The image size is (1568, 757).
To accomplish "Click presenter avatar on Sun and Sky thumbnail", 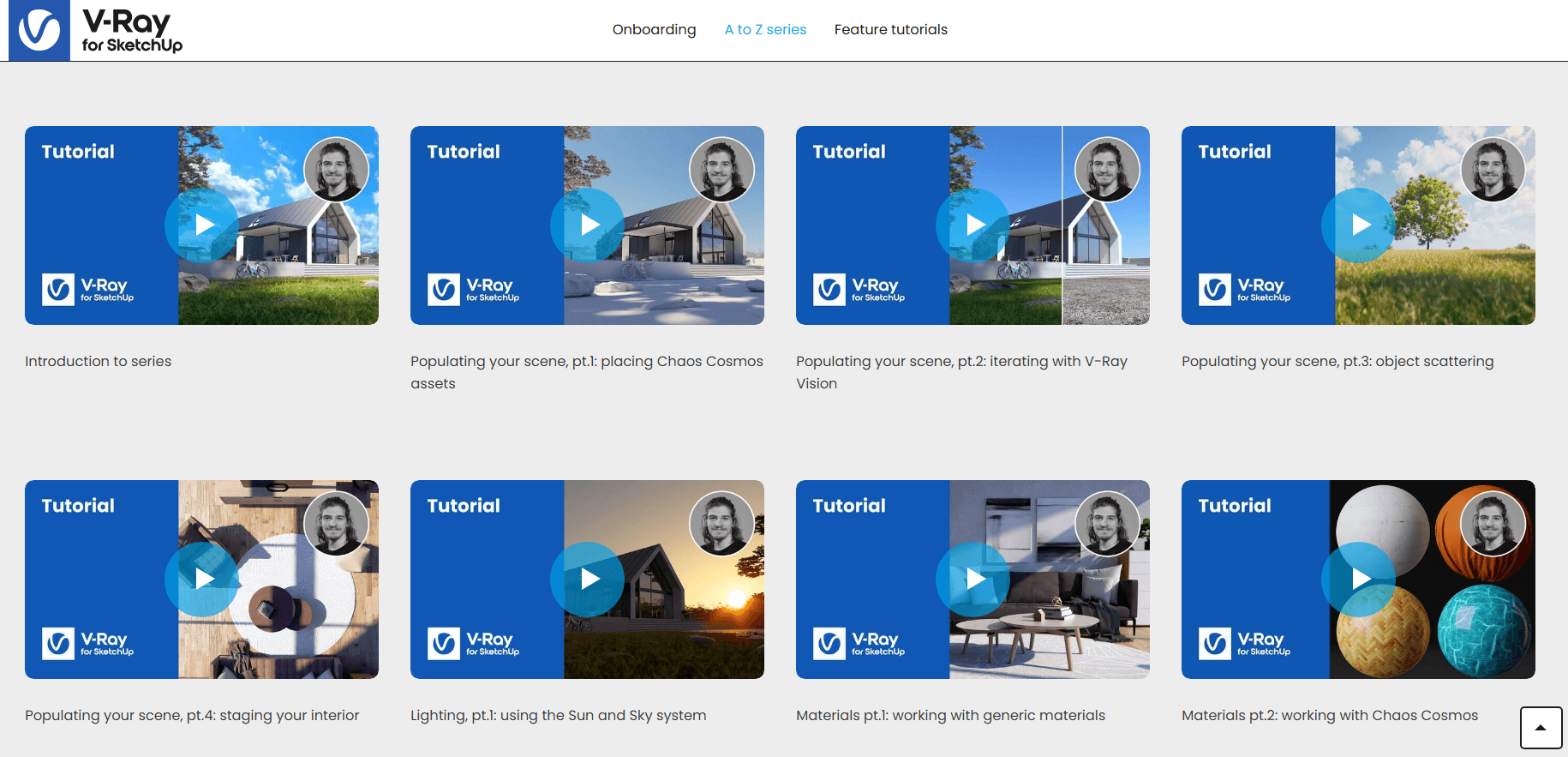I will coord(722,524).
